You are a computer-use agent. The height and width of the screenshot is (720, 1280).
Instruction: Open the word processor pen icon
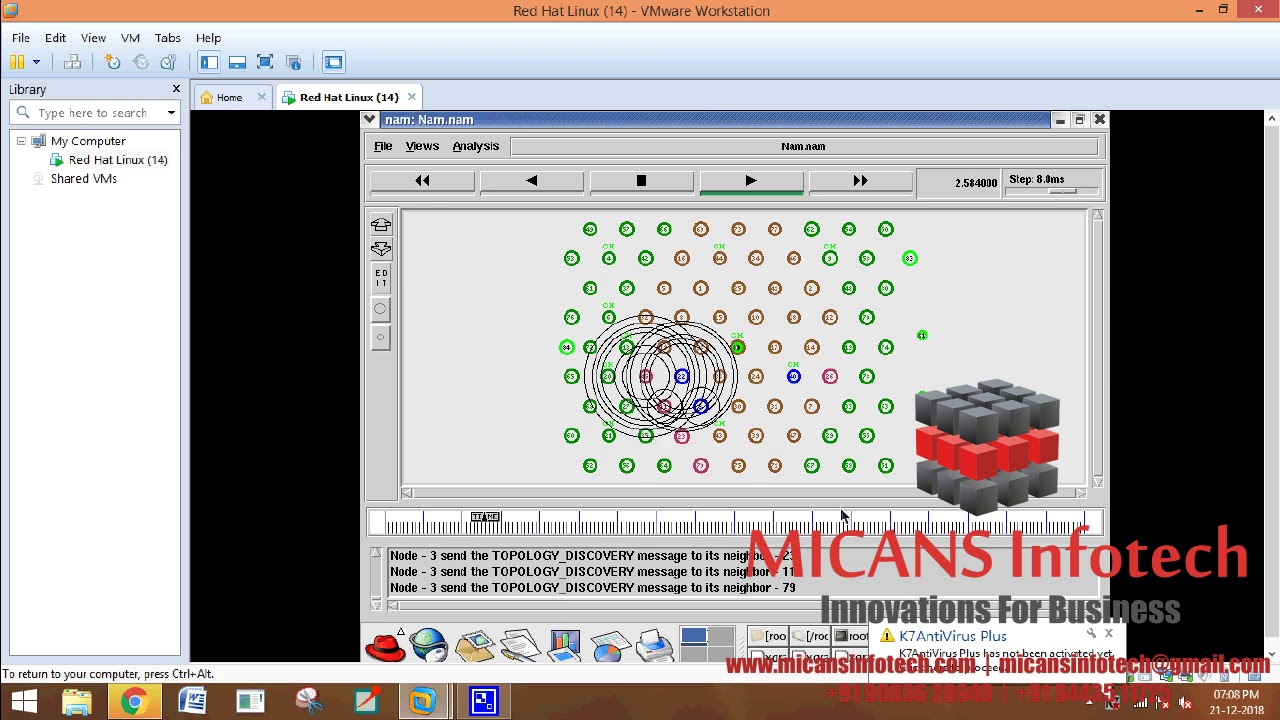[520, 646]
